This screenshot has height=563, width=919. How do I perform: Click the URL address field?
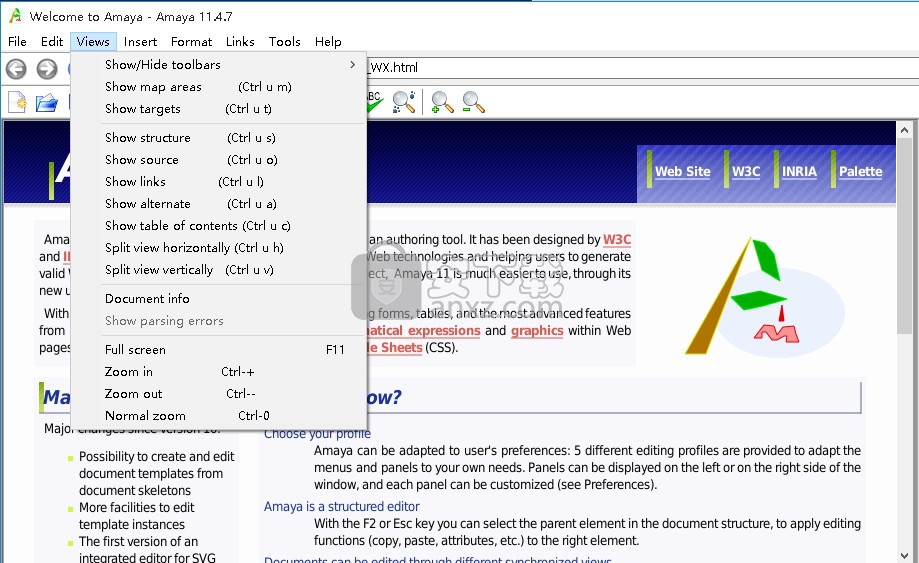(642, 67)
